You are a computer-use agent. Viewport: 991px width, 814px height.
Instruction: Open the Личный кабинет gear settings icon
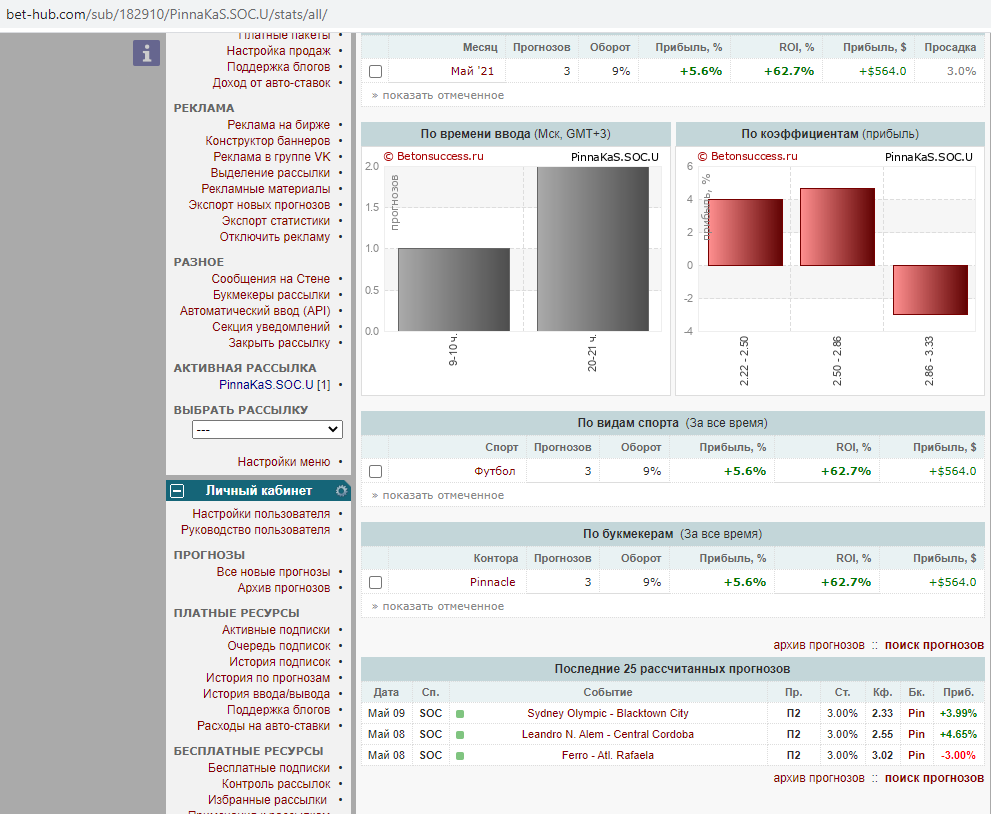point(342,491)
